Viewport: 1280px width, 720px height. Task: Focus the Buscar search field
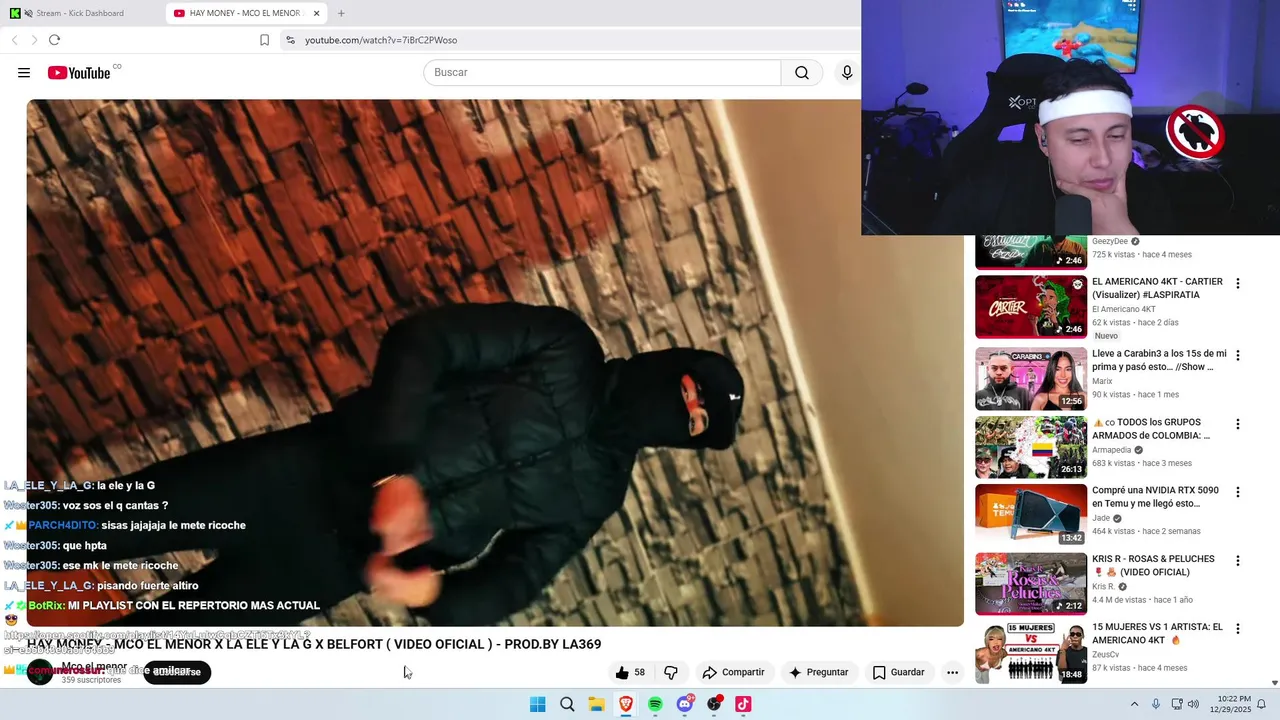pyautogui.click(x=602, y=73)
